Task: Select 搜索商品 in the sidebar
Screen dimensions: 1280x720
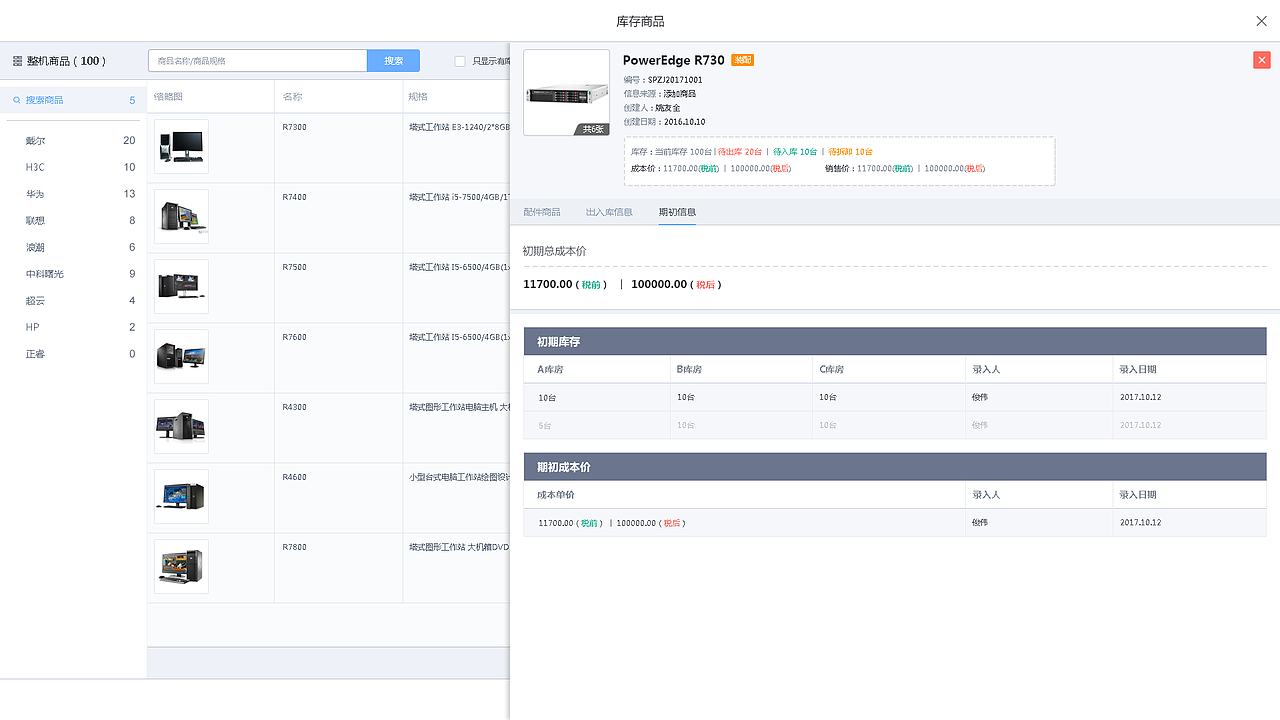Action: 73,100
